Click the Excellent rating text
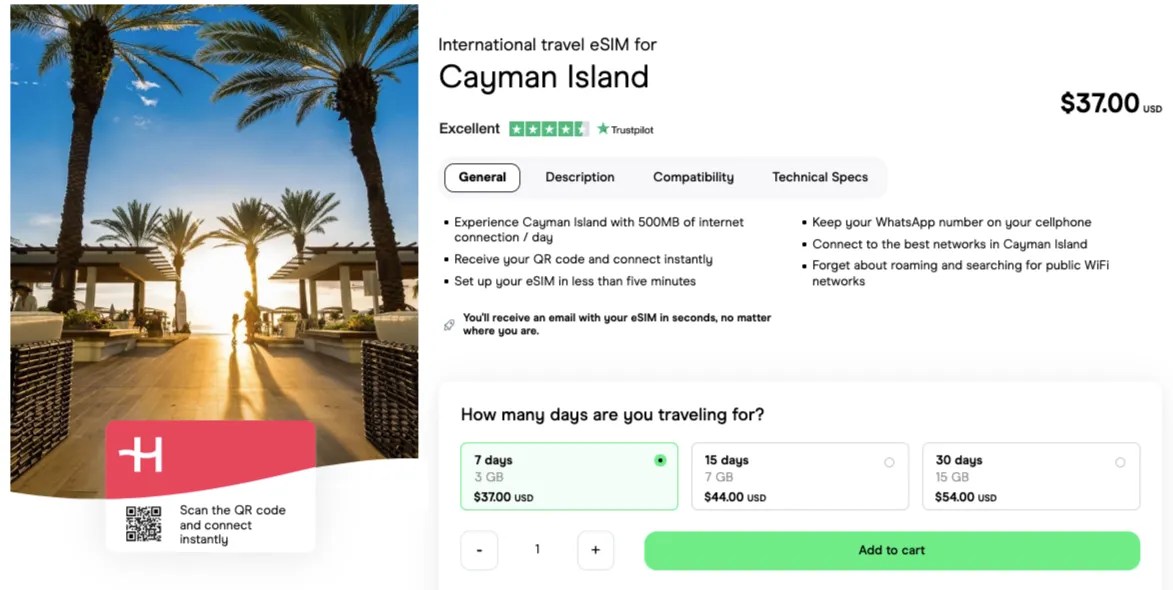 [468, 128]
